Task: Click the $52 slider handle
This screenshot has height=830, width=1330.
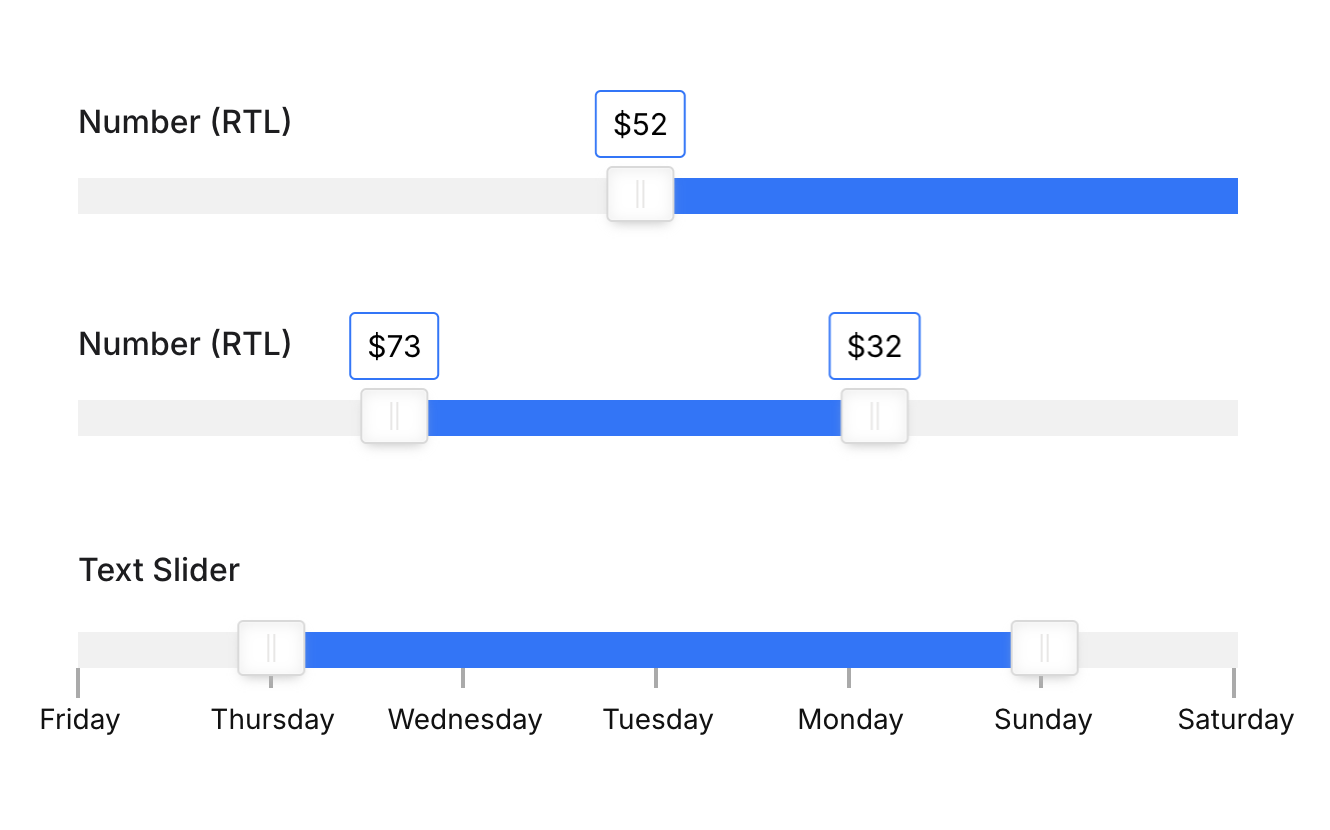Action: coord(640,194)
